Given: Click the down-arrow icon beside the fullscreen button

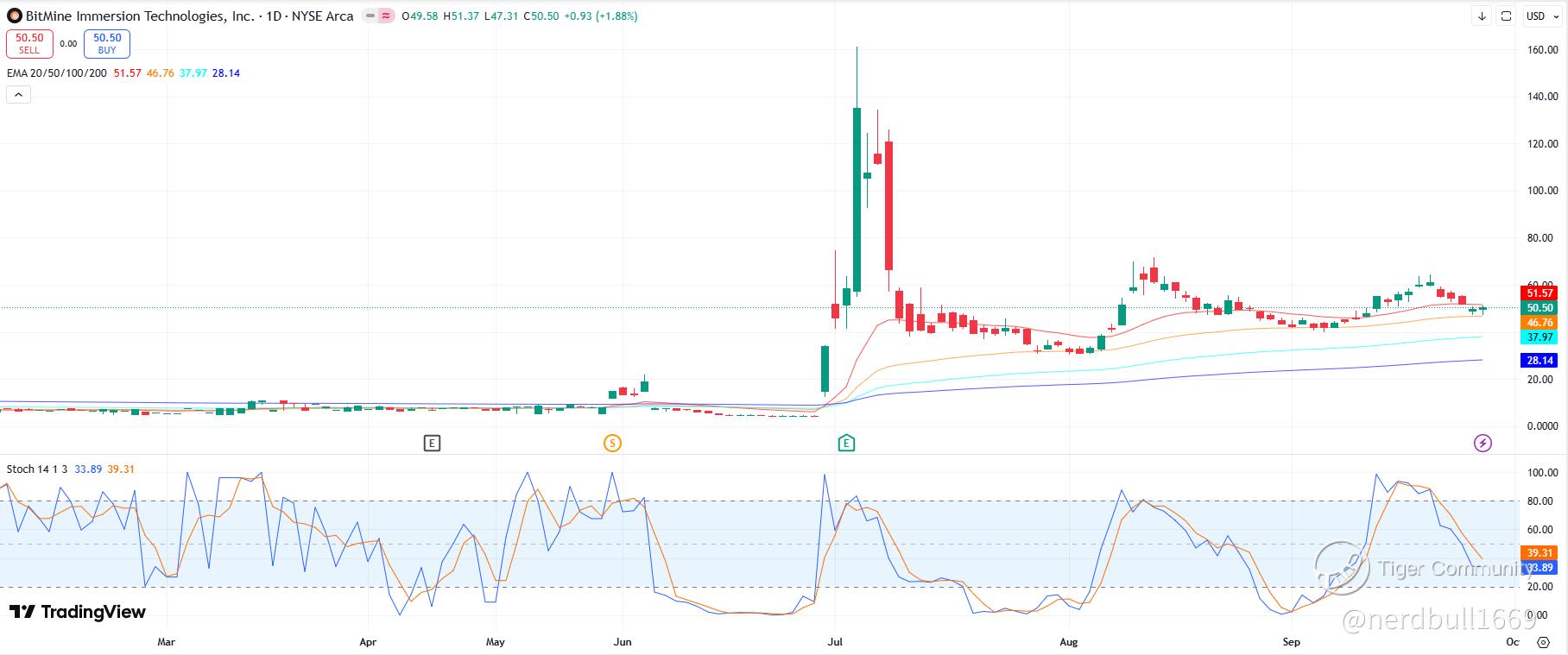Looking at the screenshot, I should click(1482, 16).
